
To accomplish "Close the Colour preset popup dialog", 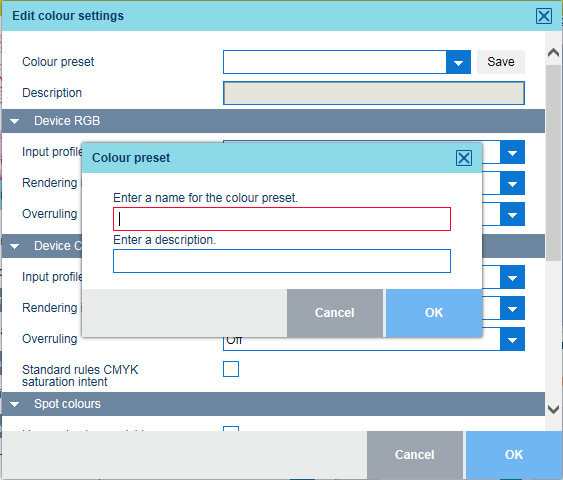I will click(x=464, y=158).
